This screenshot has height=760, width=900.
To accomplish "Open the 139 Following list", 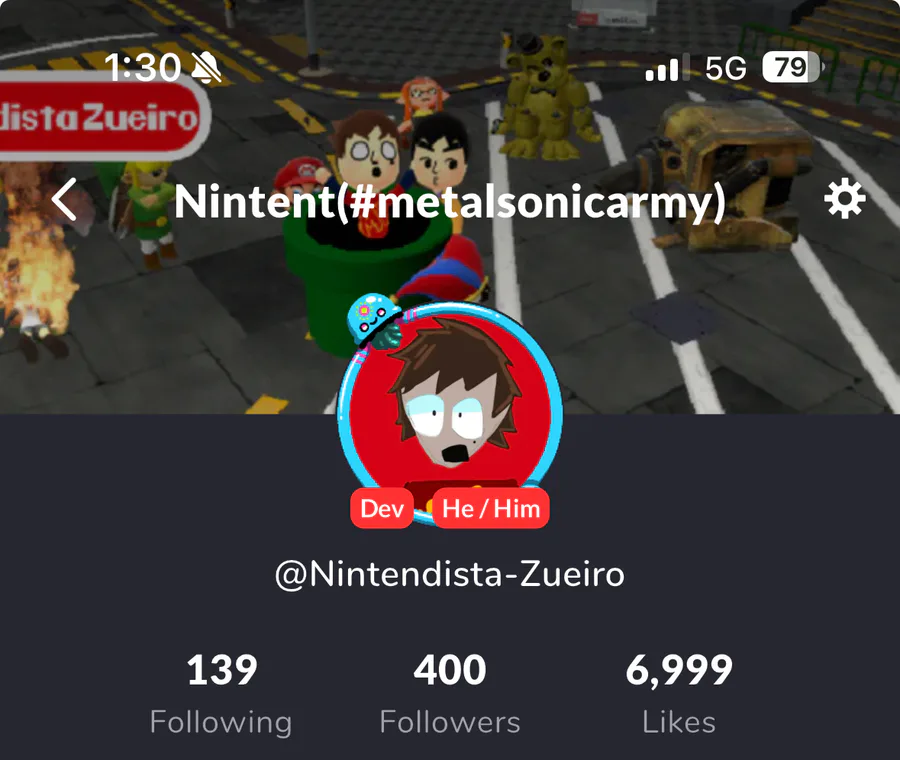I will 222,694.
